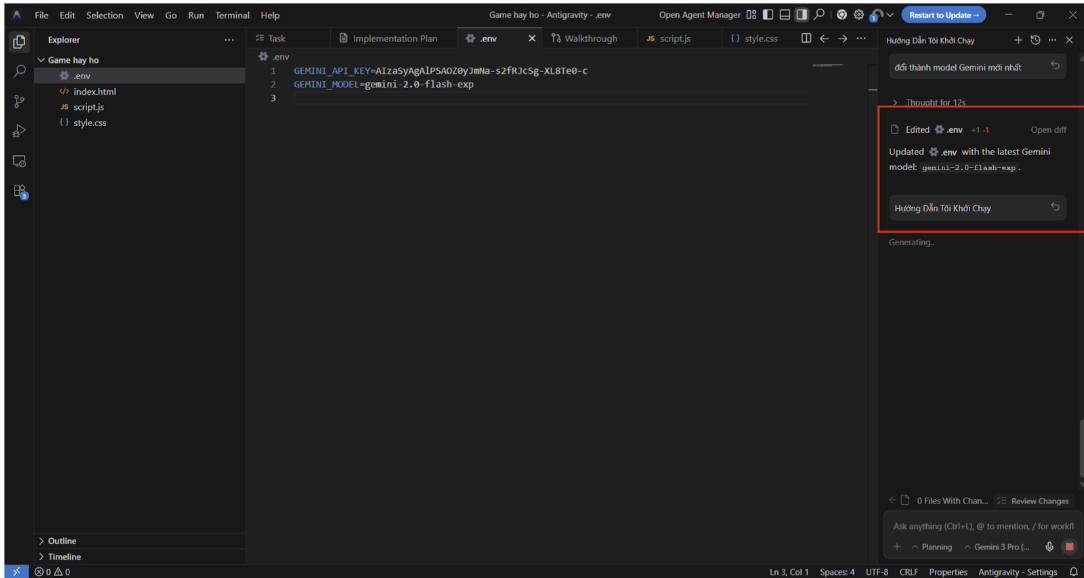Switch to the script.js tab

668,39
